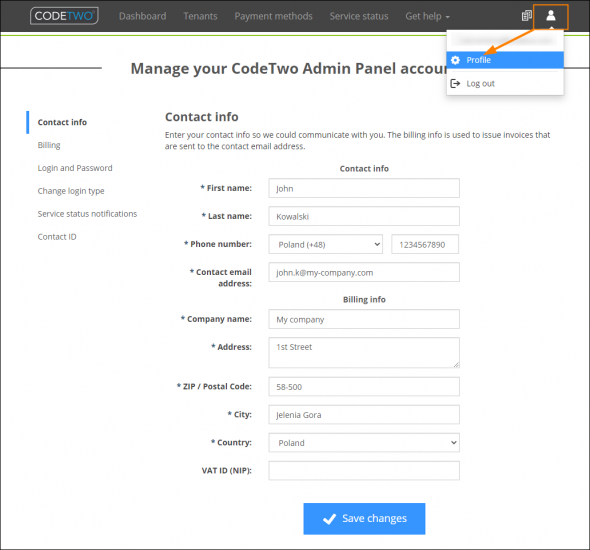590x550 pixels.
Task: Open the Billing section in sidebar
Action: tap(49, 145)
